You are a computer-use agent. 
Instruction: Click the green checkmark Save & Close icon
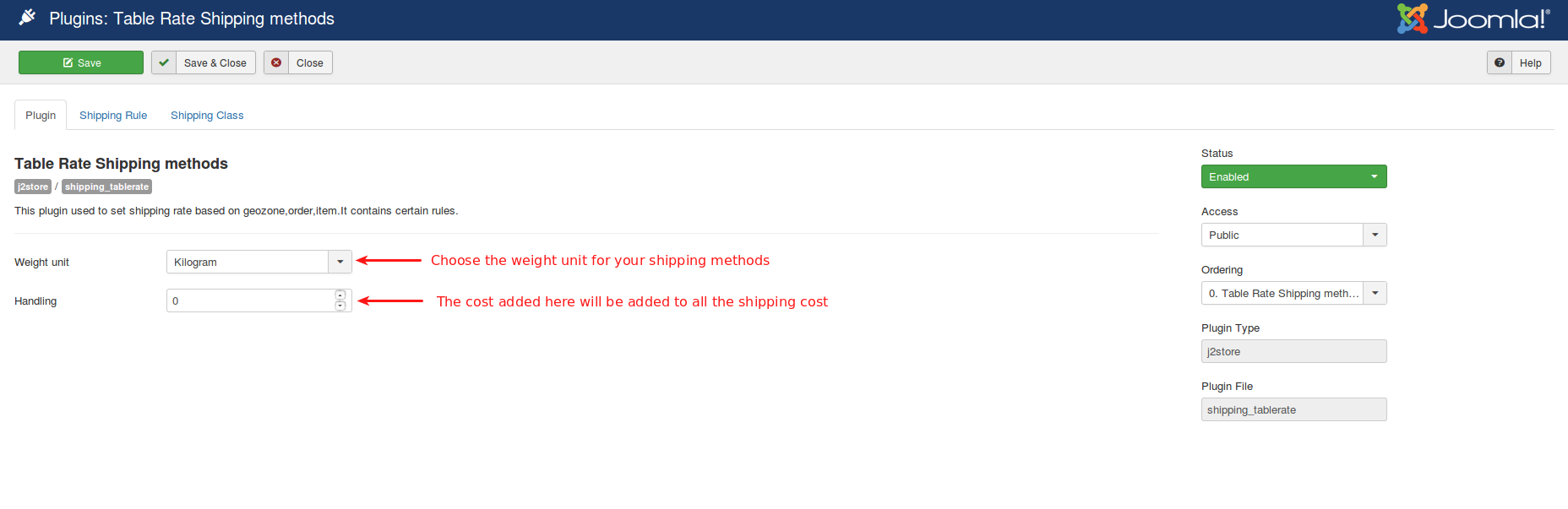point(164,62)
